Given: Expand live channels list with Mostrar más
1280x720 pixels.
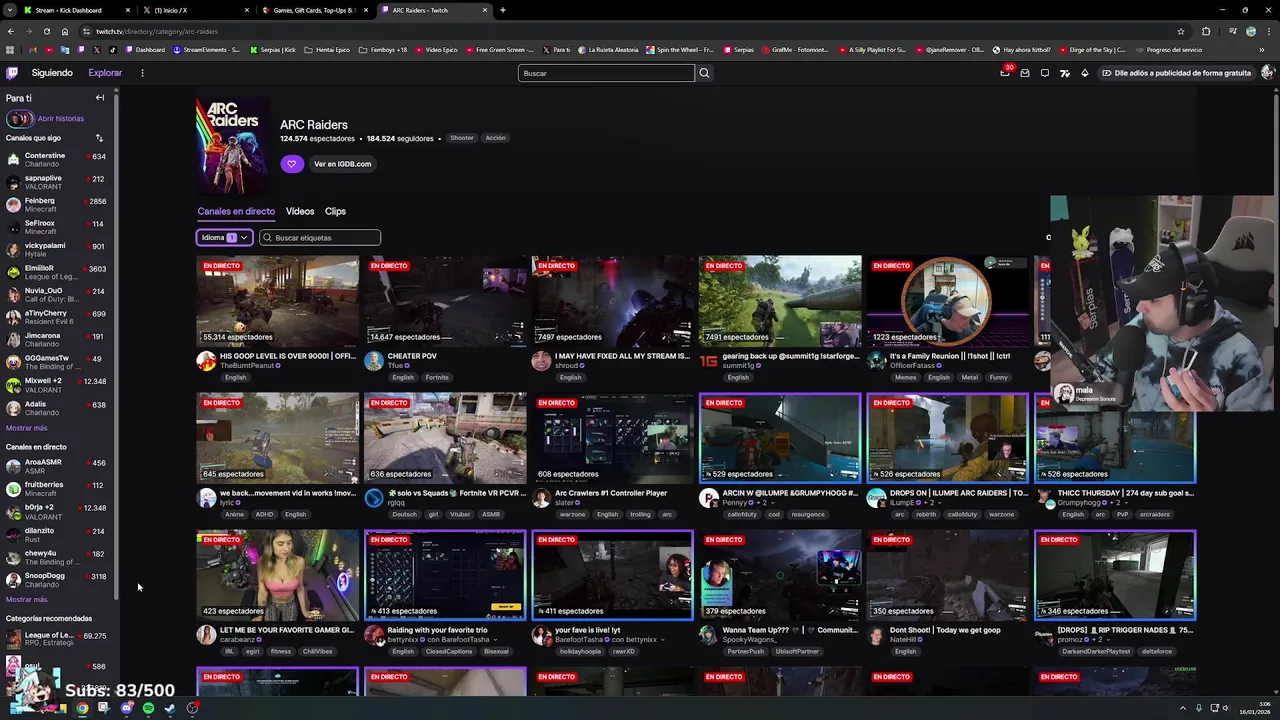Looking at the screenshot, I should pyautogui.click(x=27, y=600).
